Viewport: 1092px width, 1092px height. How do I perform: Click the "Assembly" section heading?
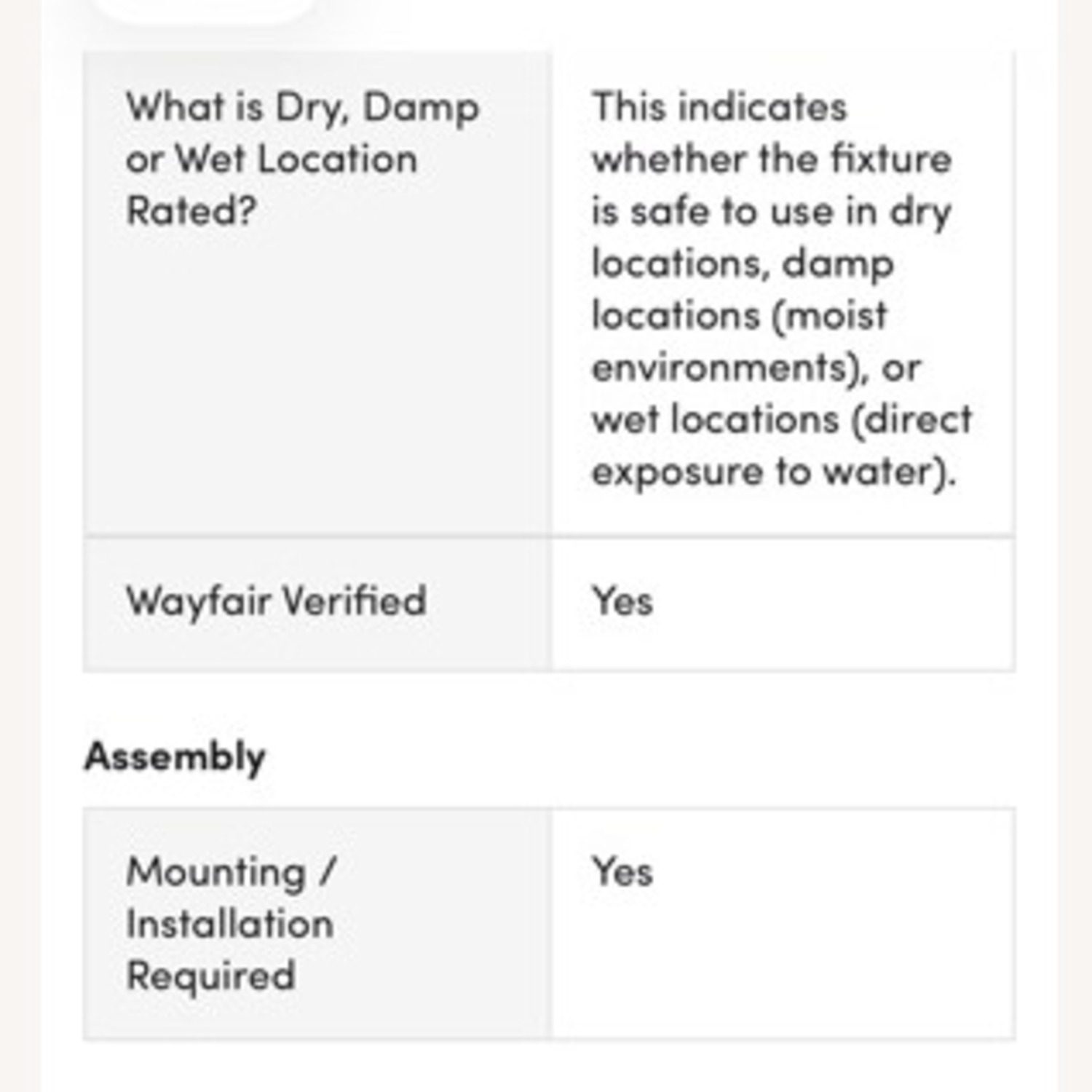(175, 756)
